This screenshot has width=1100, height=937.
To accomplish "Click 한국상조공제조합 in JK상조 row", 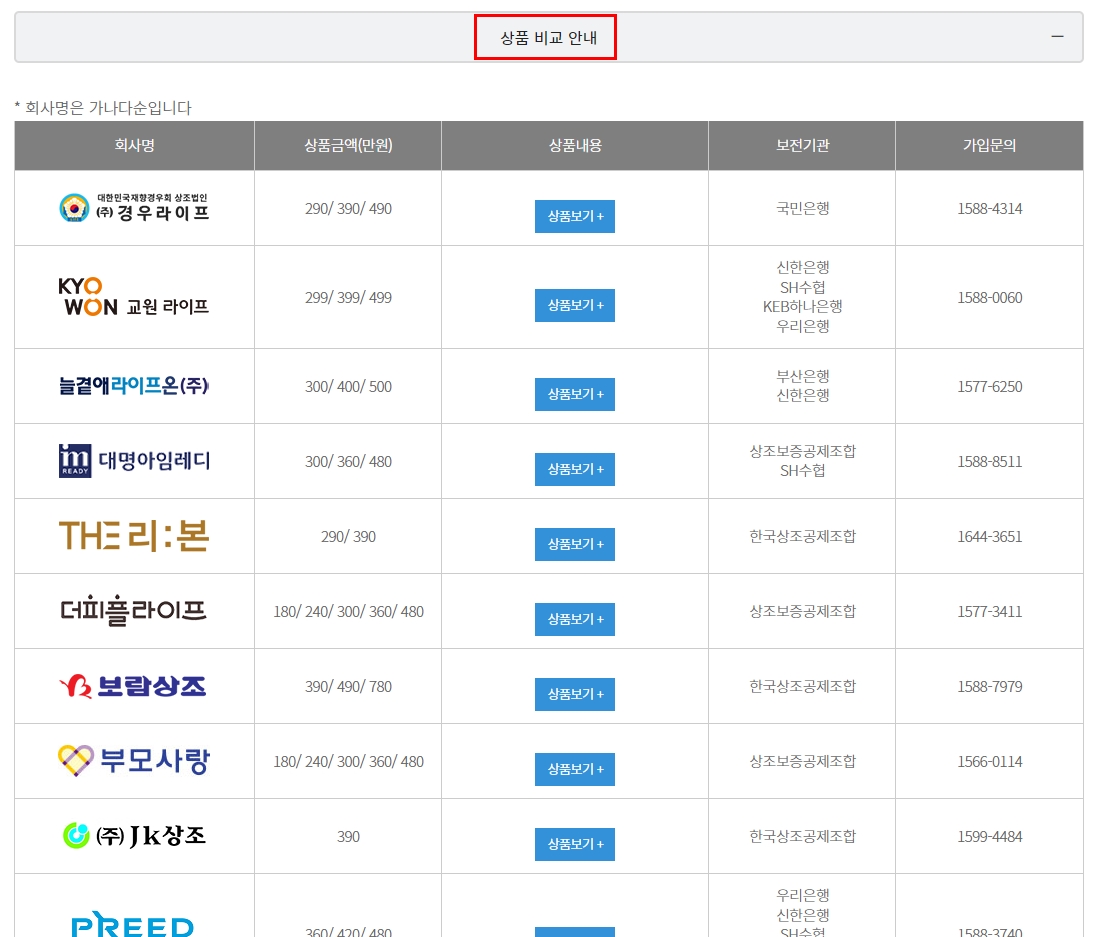I will pyautogui.click(x=802, y=837).
